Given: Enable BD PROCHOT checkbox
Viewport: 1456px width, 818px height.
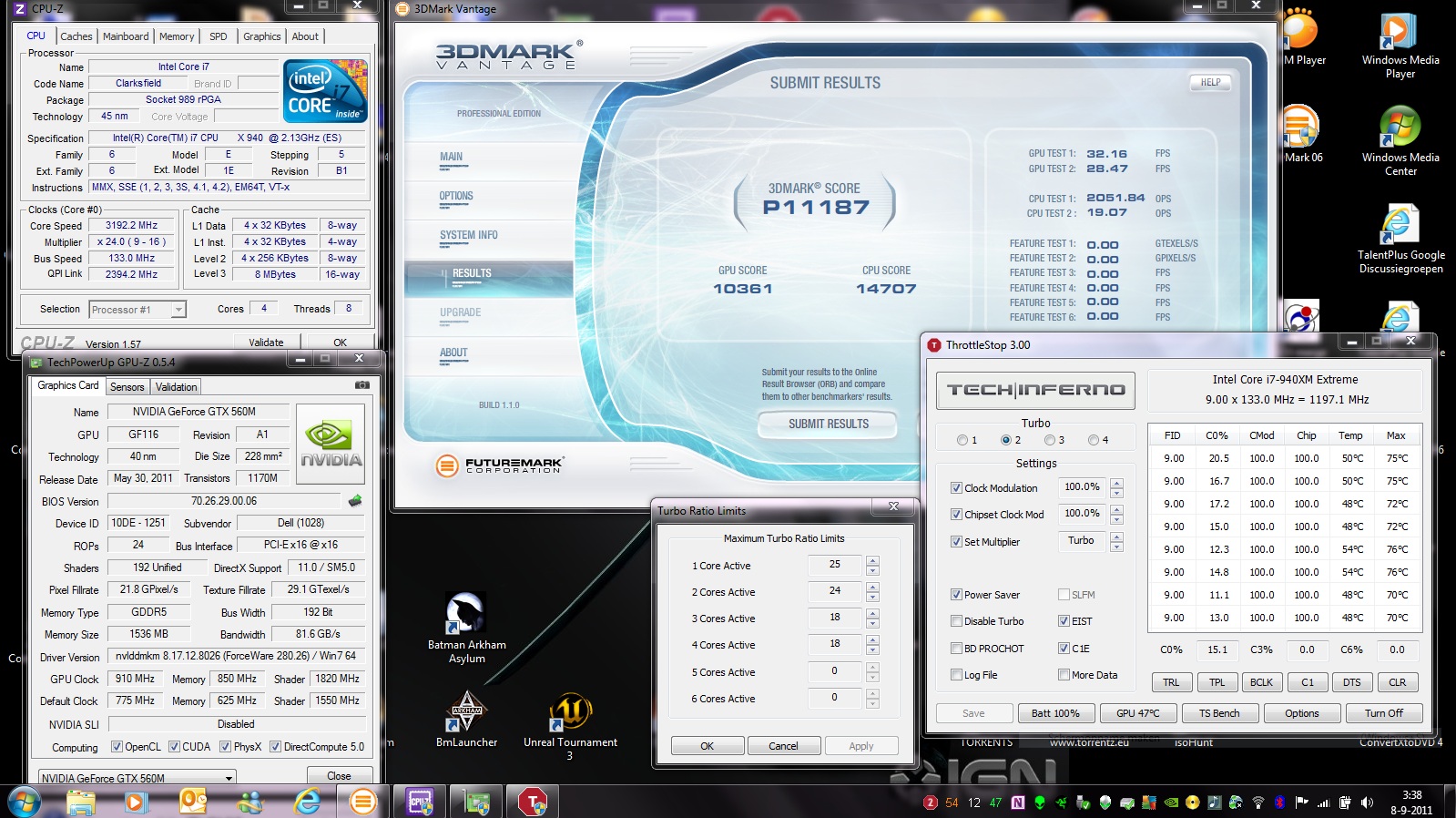Looking at the screenshot, I should (956, 649).
